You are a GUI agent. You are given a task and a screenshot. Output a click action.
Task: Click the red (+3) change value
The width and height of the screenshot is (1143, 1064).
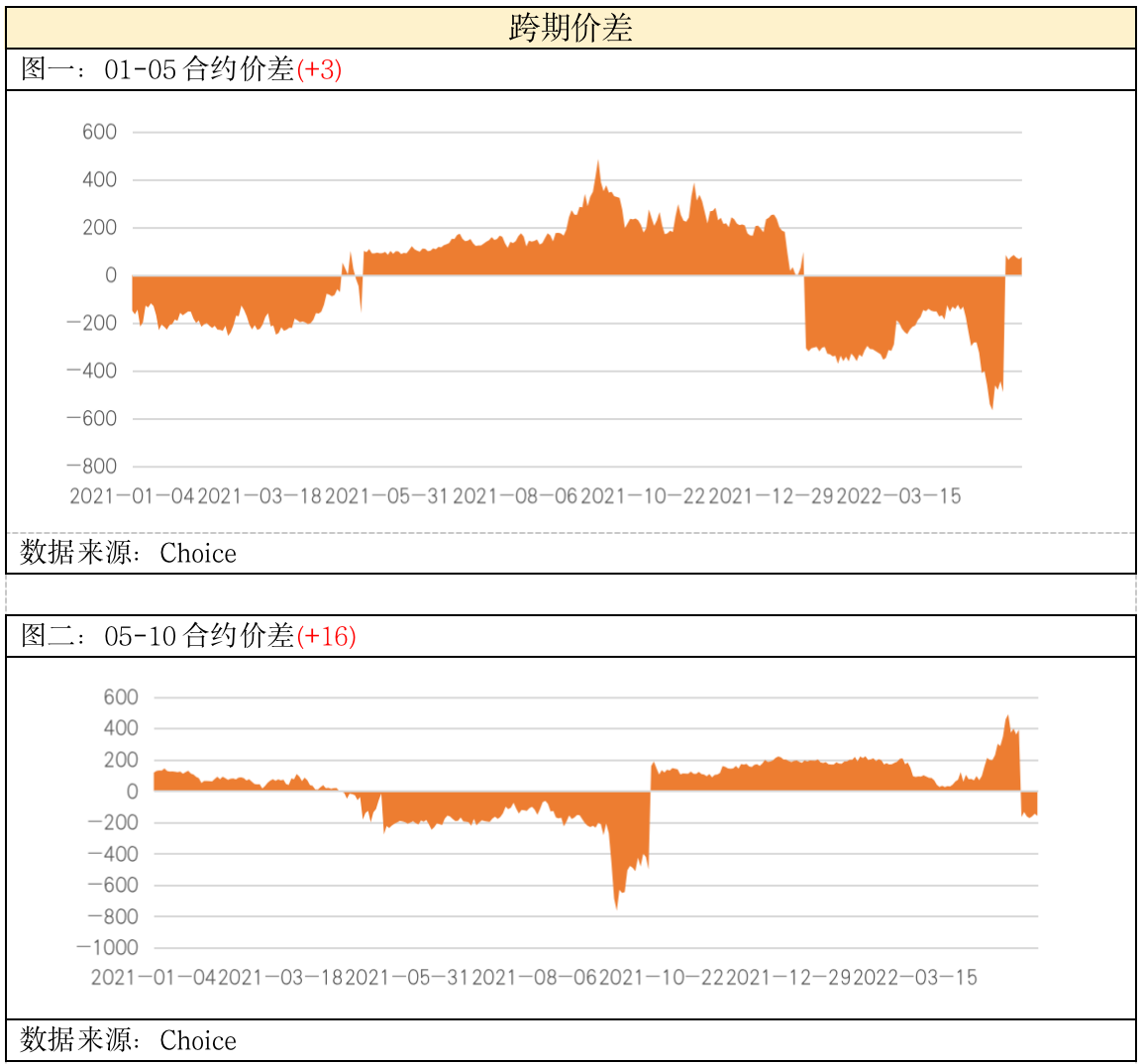click(319, 69)
